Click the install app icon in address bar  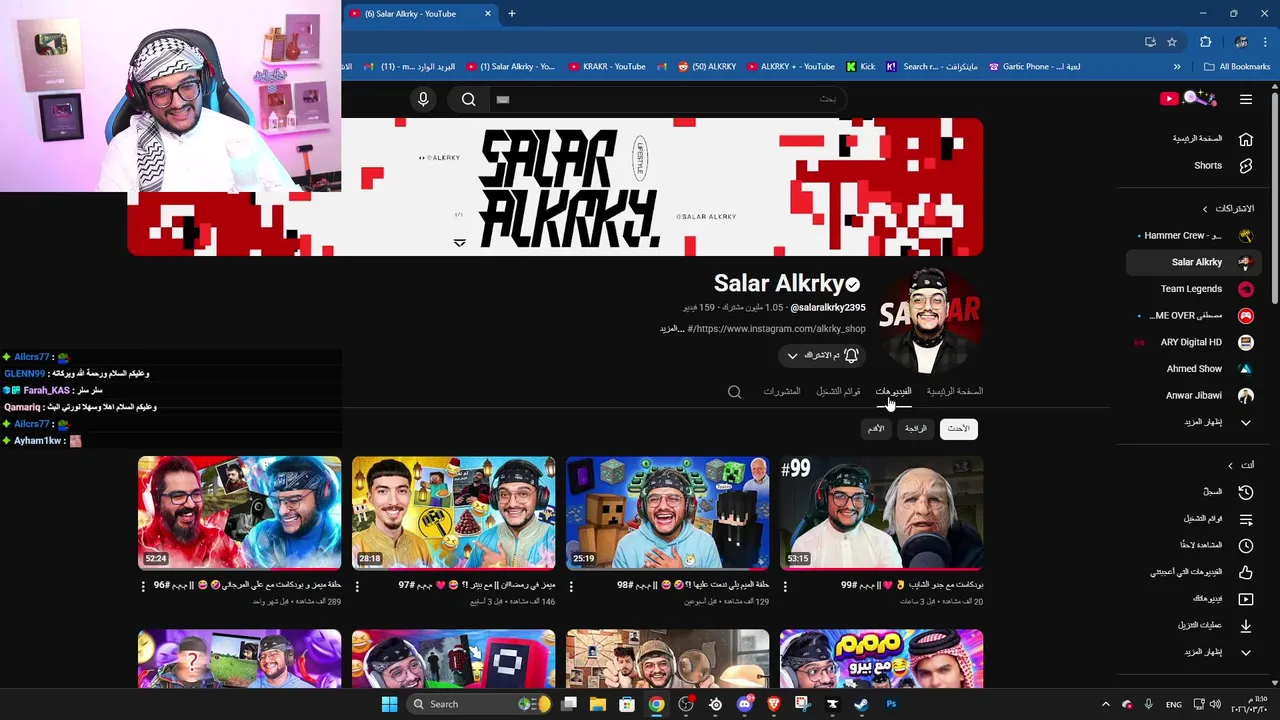click(1150, 42)
